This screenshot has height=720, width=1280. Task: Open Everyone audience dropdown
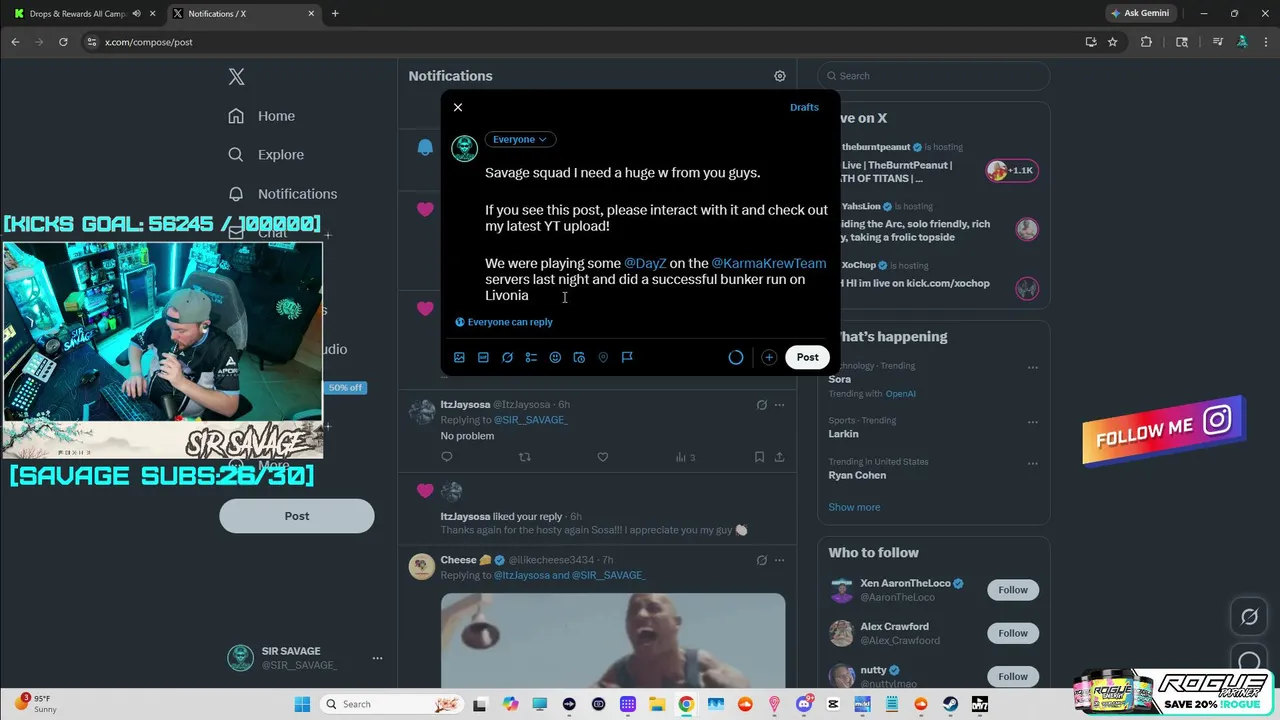[520, 140]
